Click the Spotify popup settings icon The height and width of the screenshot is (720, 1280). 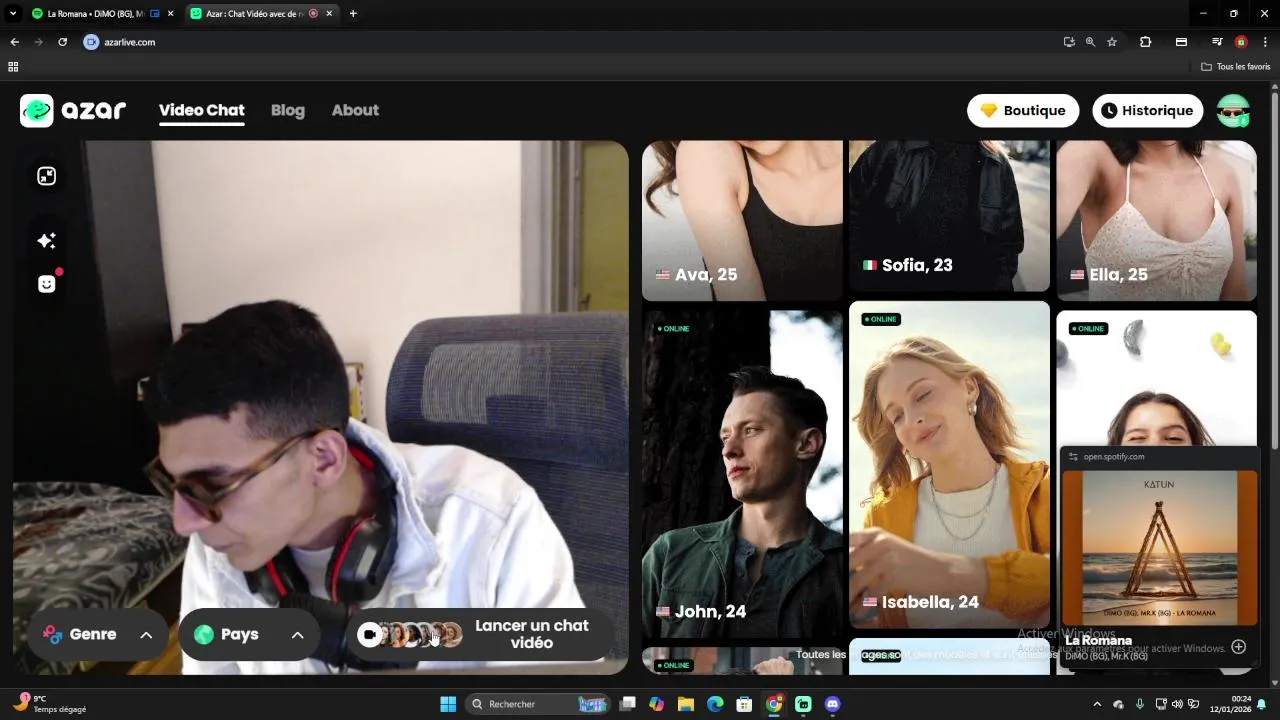tap(1073, 457)
